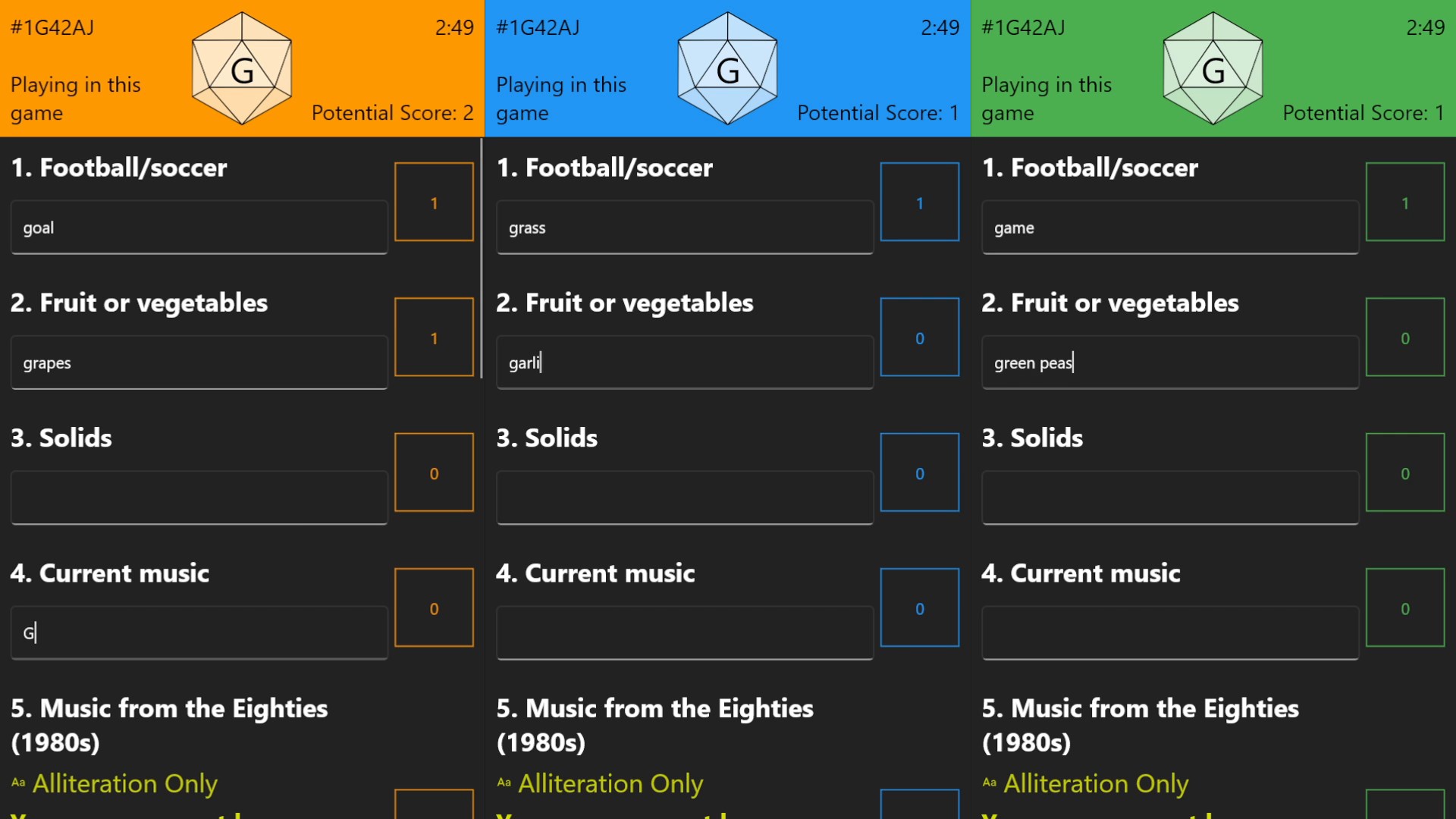Click the green panel's Alliteration Only Aa icon
Screen dimensions: 1456x819
click(989, 783)
